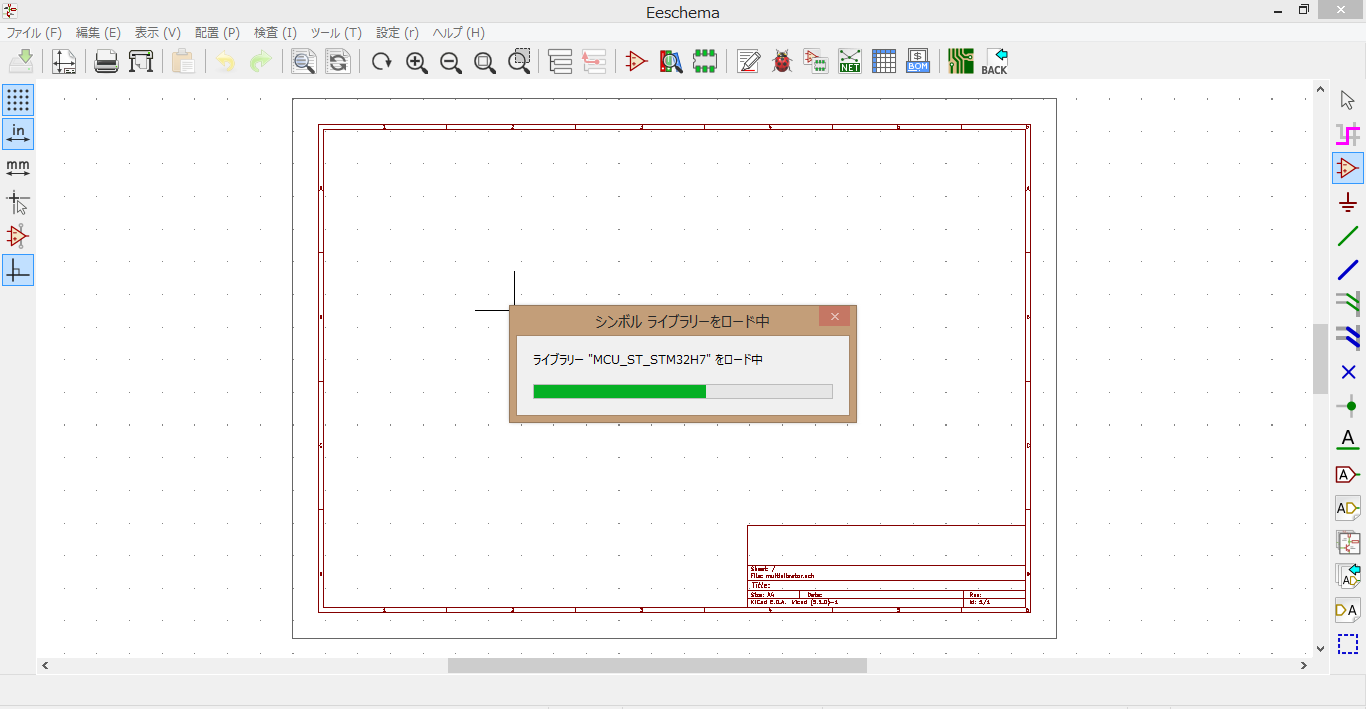The width and height of the screenshot is (1366, 709).
Task: Close the library loading dialog
Action: click(x=834, y=316)
